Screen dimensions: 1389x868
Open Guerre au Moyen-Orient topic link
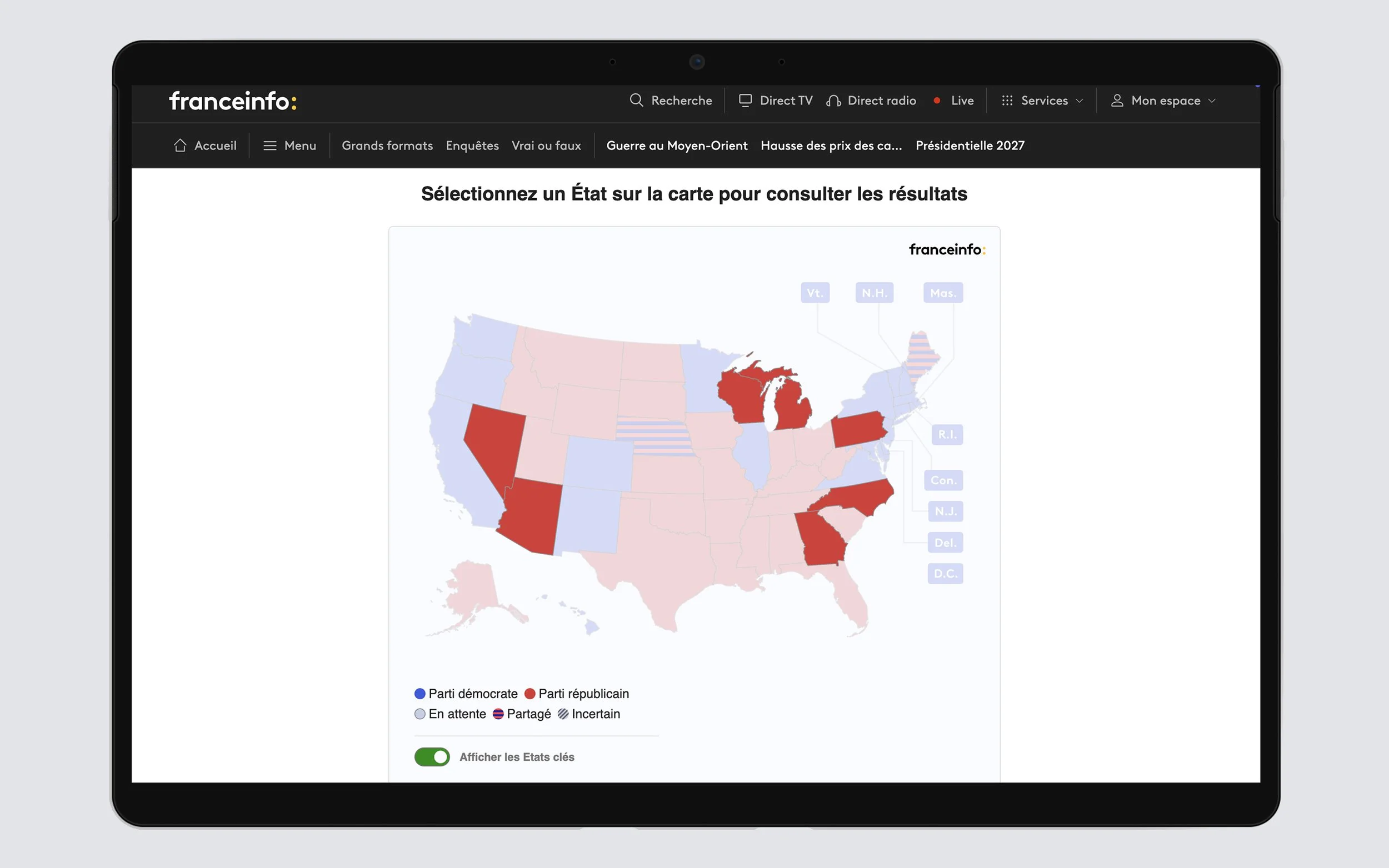click(x=676, y=145)
